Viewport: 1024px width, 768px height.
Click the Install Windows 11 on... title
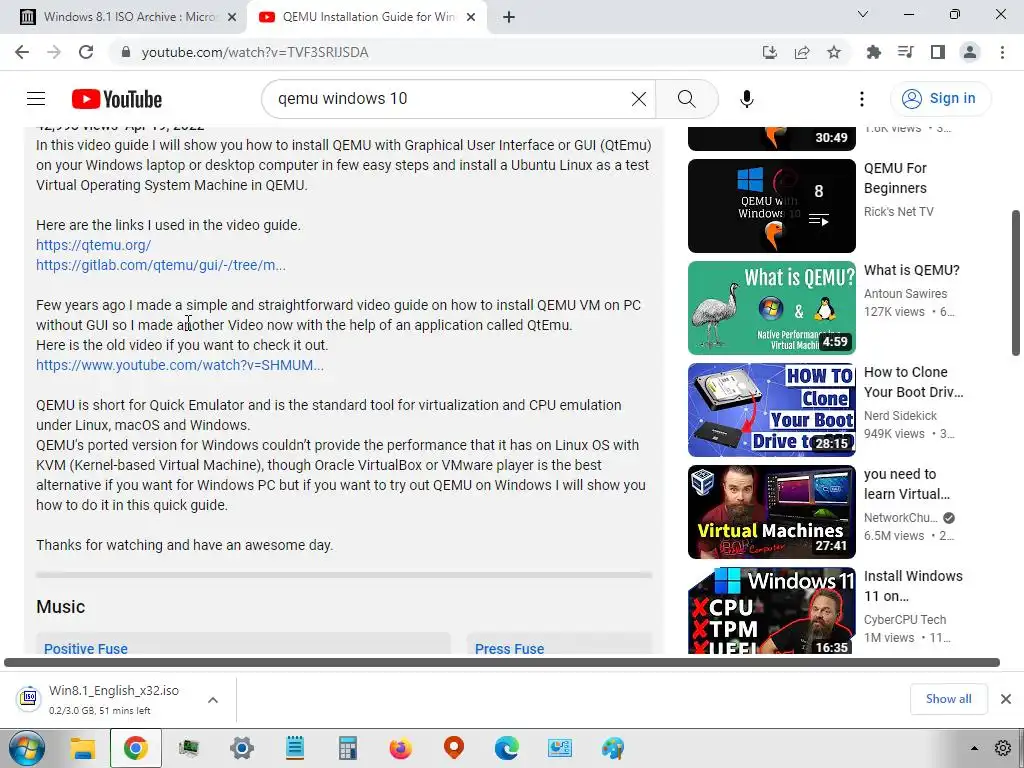(913, 586)
